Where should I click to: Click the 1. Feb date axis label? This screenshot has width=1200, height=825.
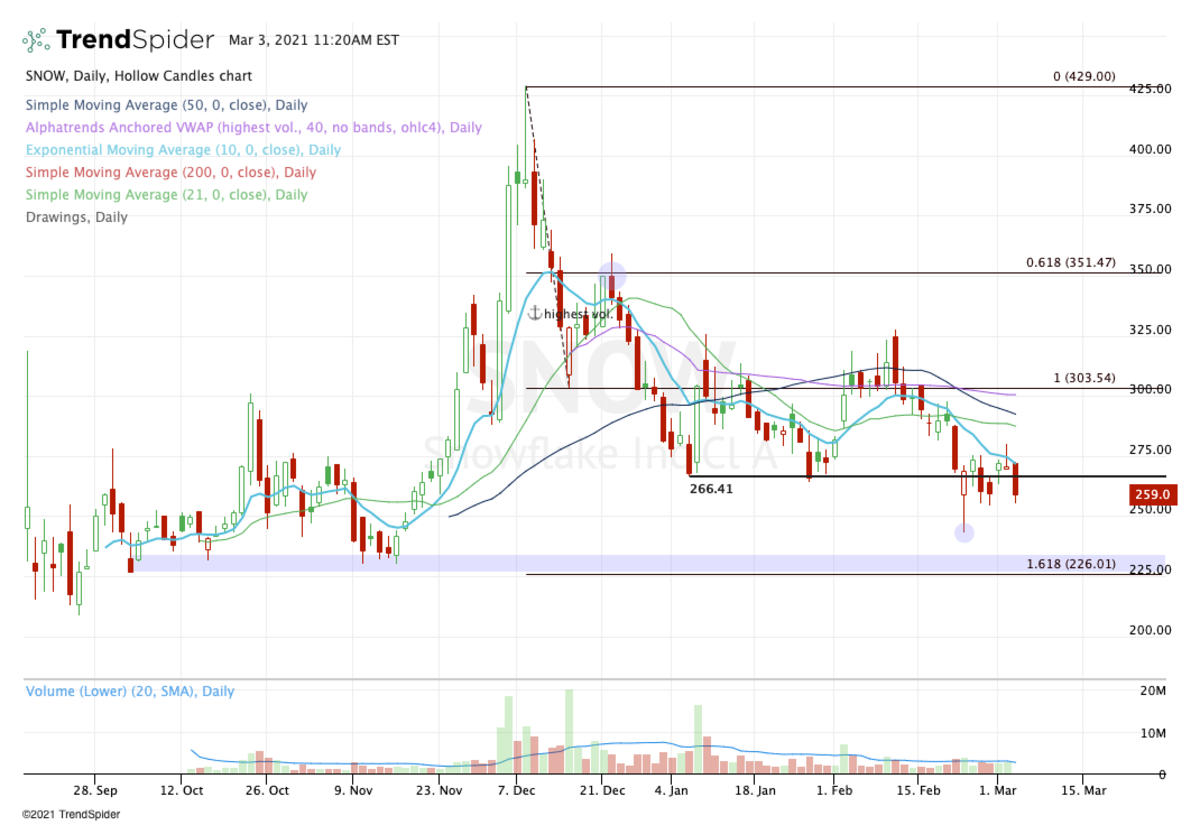[x=834, y=789]
